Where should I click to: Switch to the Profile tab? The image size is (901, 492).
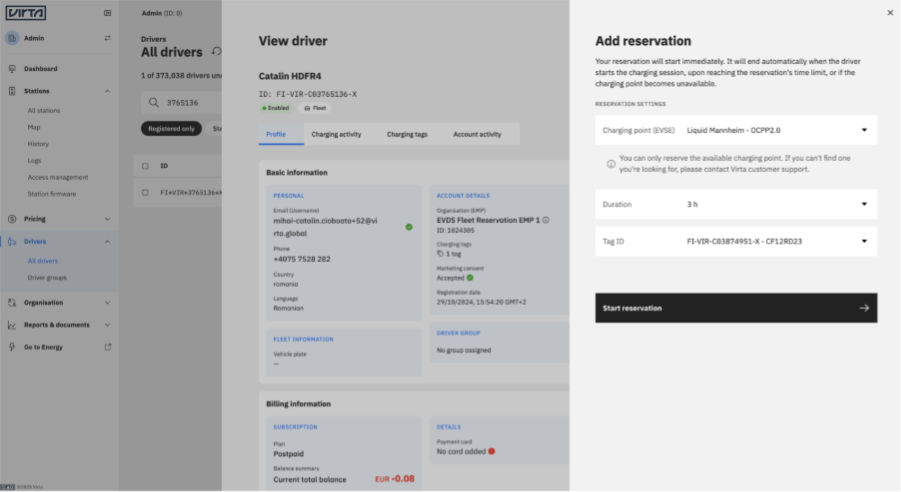276,134
